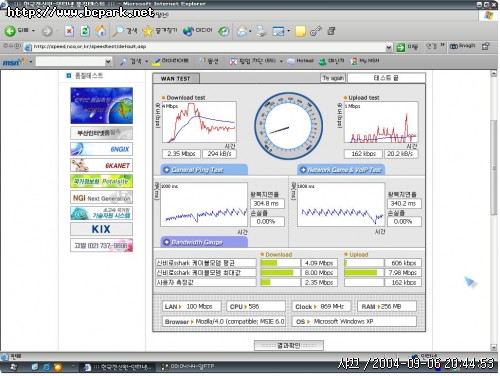Click the 6NGIX banner link
The image size is (500, 376).
pos(101,149)
